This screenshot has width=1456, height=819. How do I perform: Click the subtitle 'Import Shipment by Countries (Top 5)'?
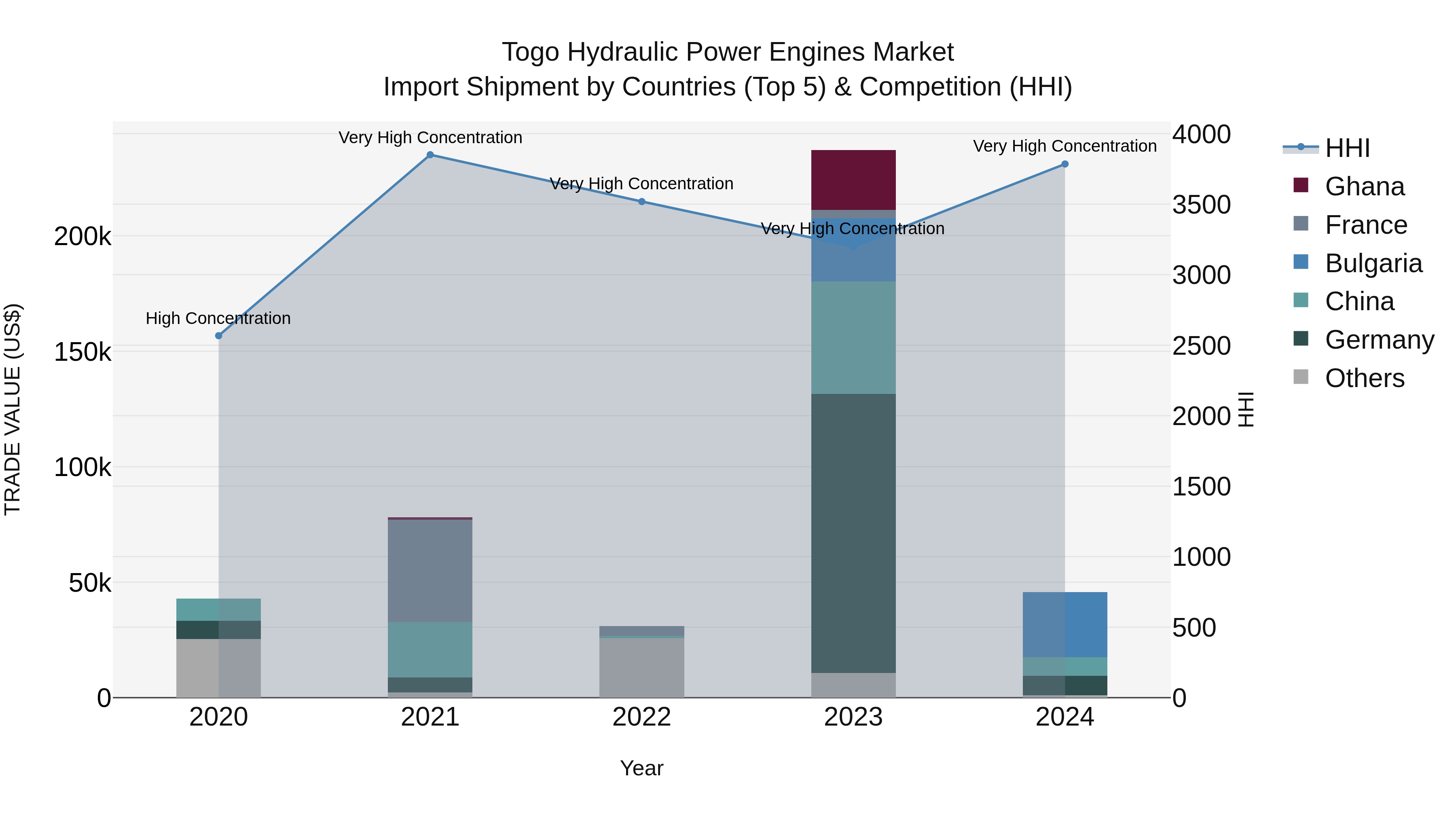click(x=604, y=87)
